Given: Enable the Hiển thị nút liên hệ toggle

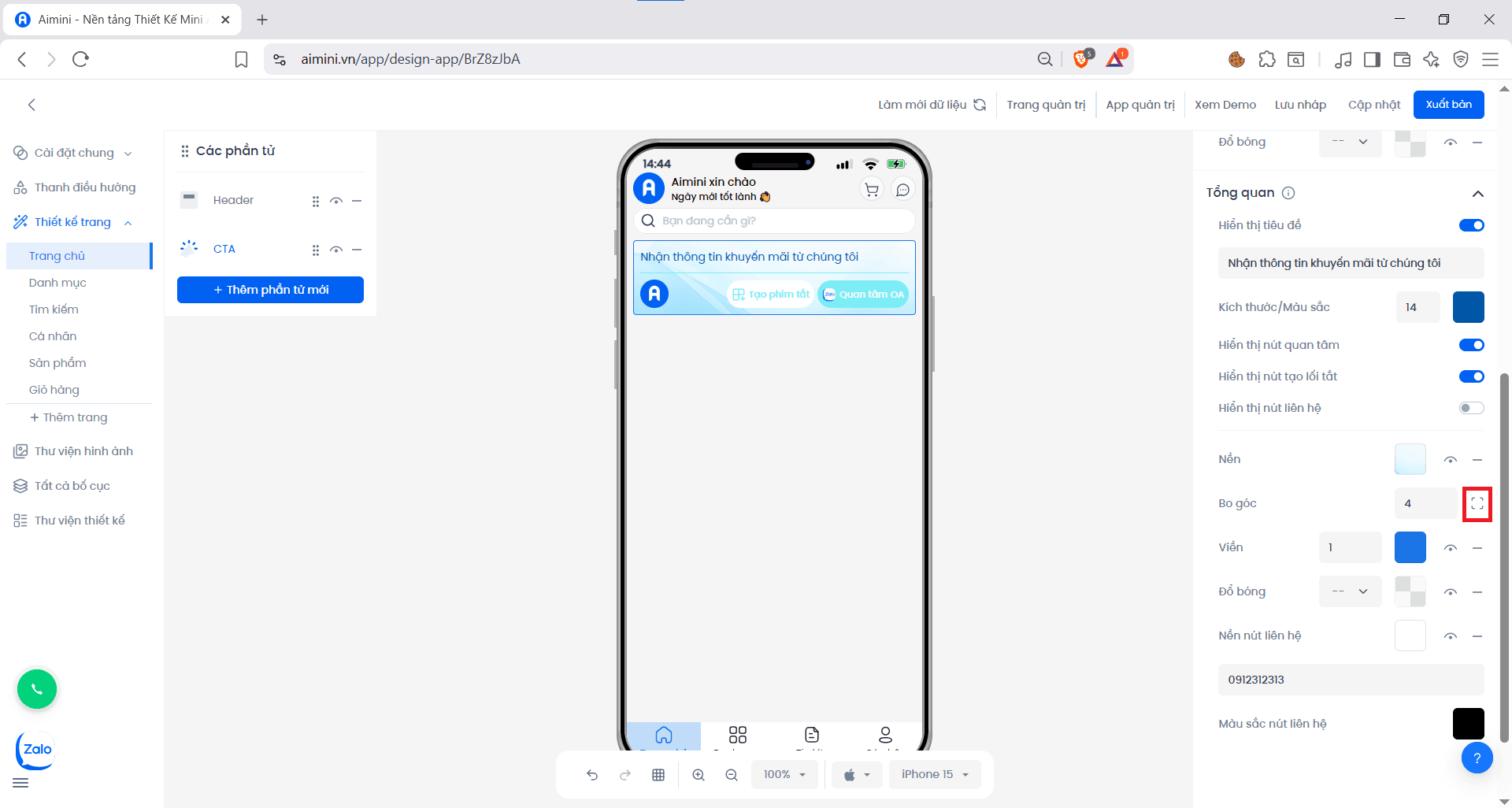Looking at the screenshot, I should [x=1469, y=407].
